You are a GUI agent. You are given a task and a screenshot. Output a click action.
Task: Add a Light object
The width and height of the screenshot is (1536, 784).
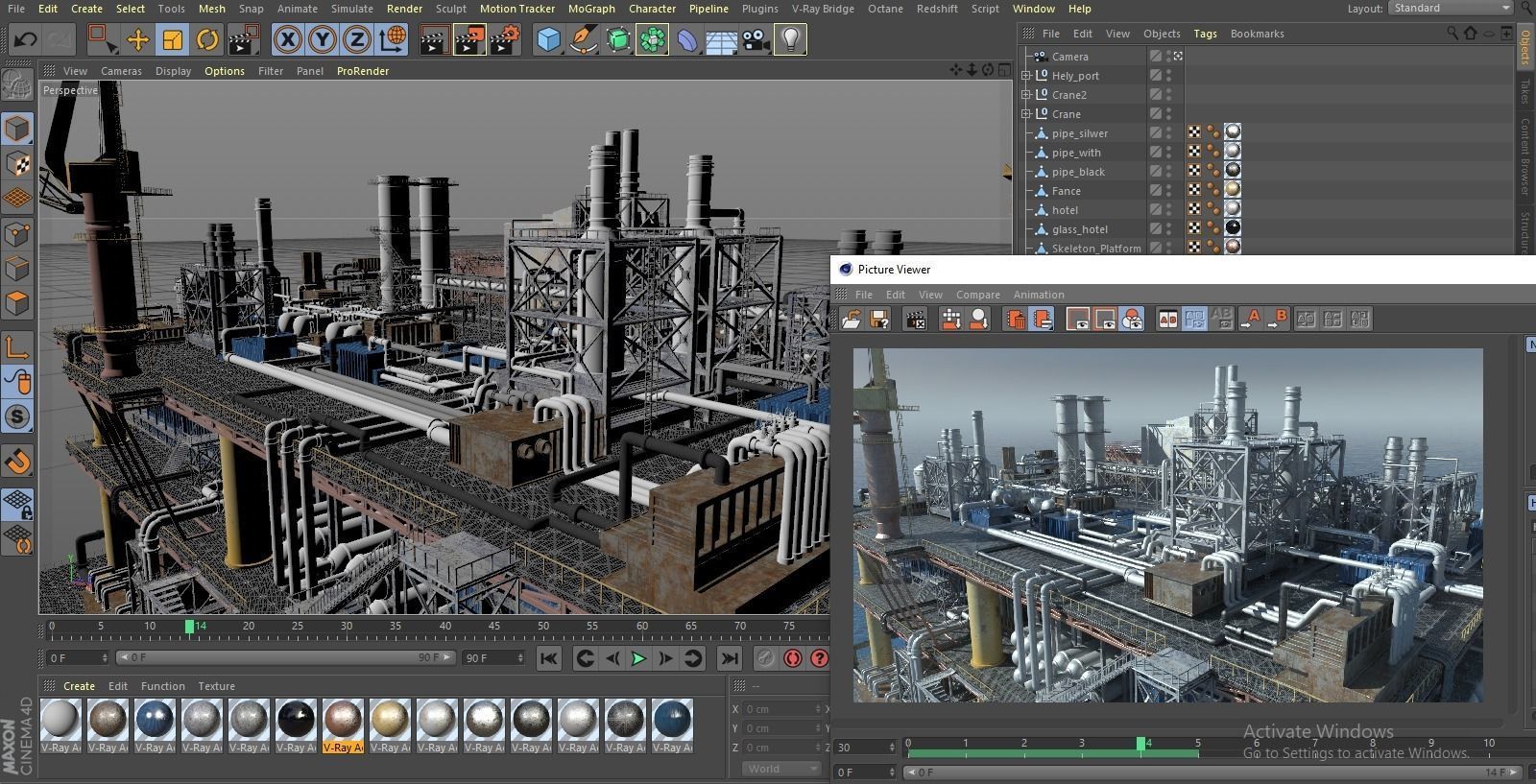[x=790, y=40]
